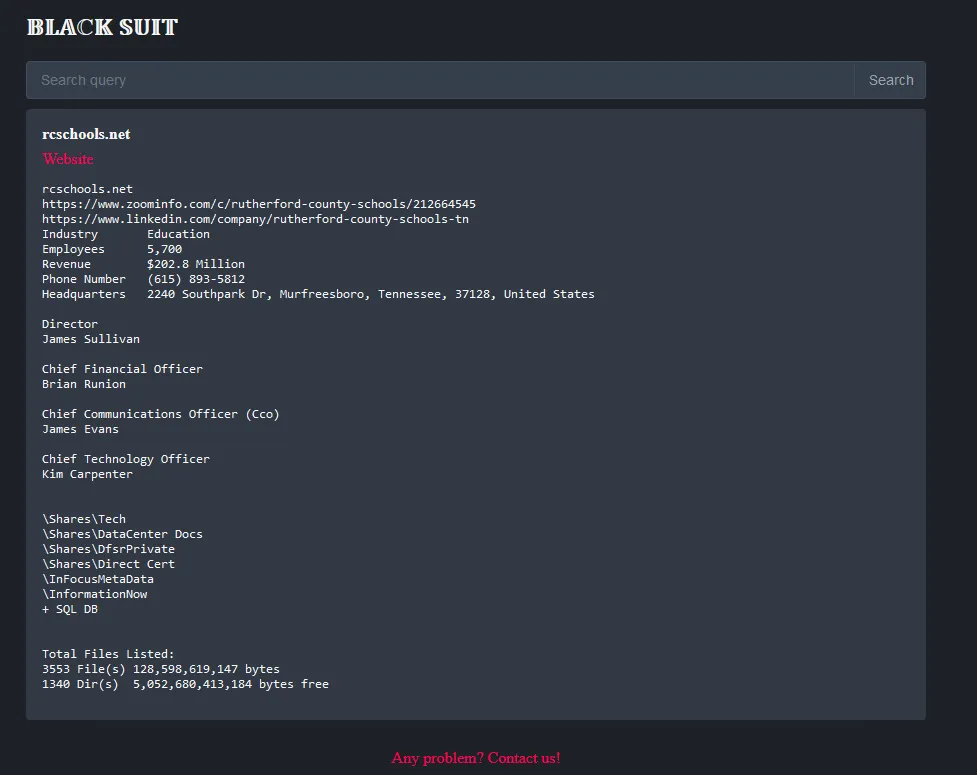Viewport: 977px width, 775px height.
Task: Click the Headquarters address line
Action: 318,294
